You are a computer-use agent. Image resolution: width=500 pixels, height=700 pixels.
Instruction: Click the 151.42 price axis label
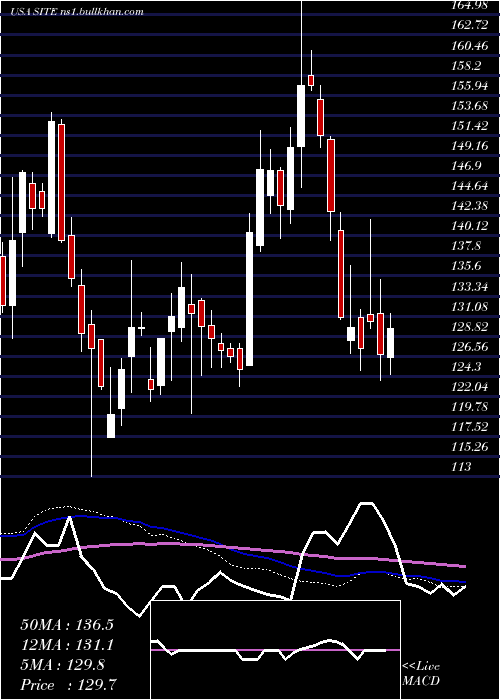coord(470,126)
